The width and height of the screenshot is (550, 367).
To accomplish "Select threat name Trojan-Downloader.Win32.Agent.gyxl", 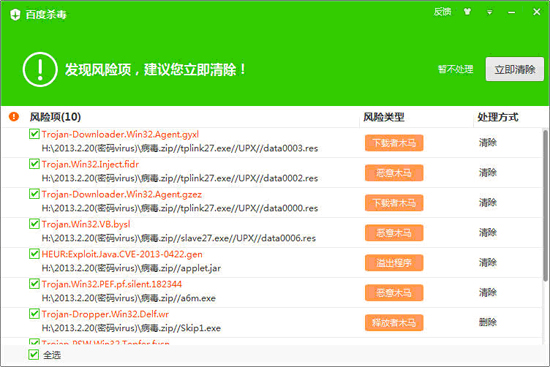I will point(120,134).
